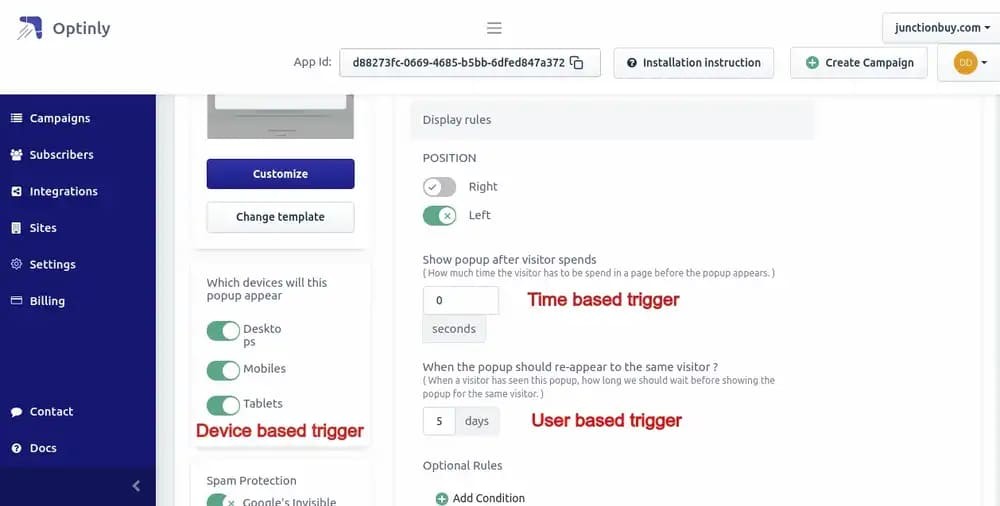
Task: Toggle Google's Invisible spam protection switch
Action: 223,500
